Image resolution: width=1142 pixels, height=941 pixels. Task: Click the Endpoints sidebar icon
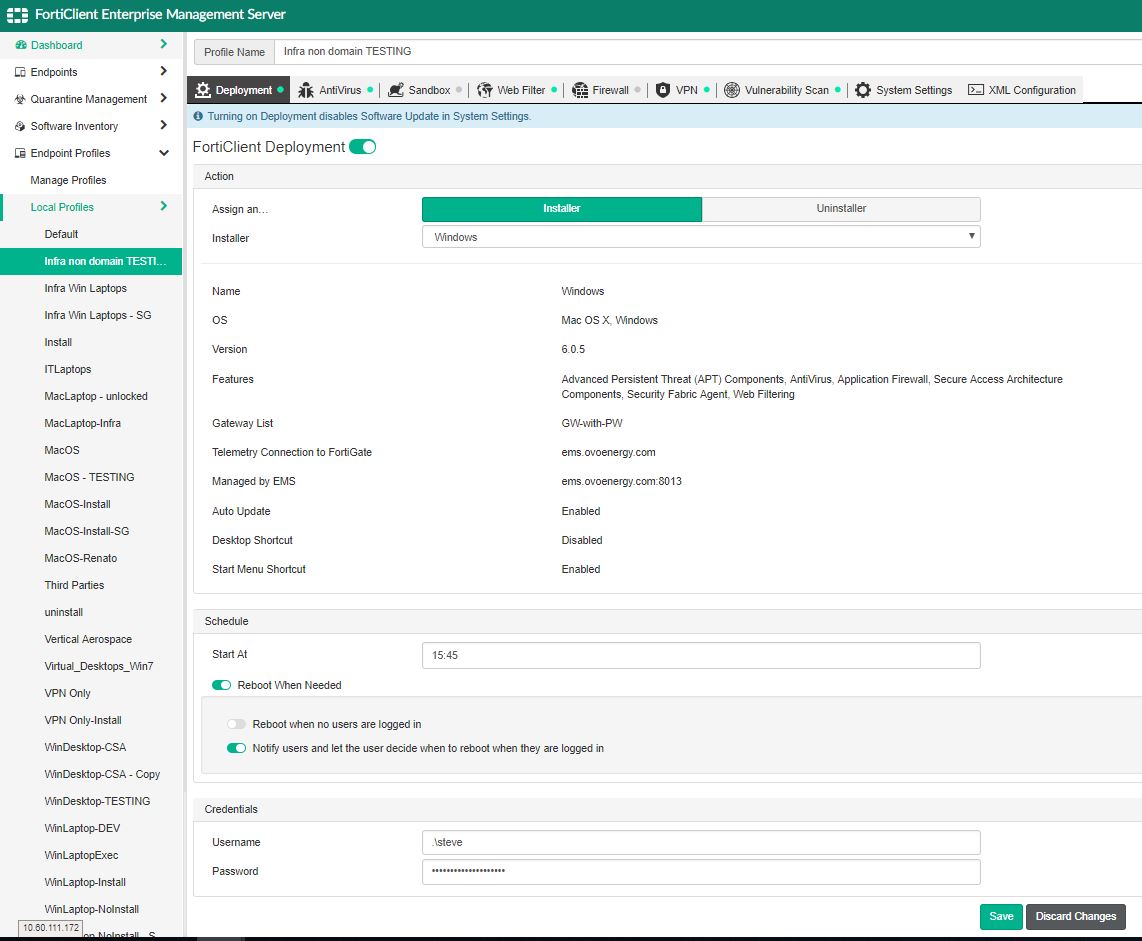pyautogui.click(x=20, y=72)
